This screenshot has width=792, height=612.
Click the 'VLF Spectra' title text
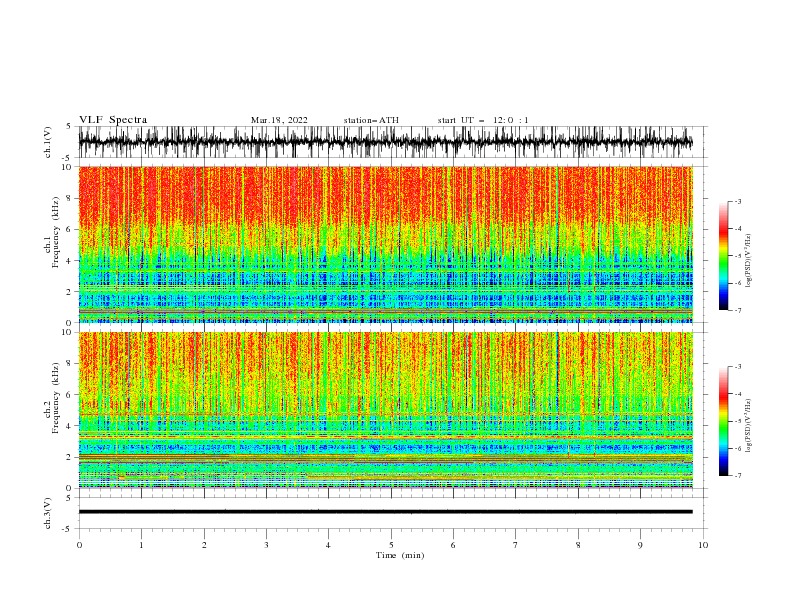tap(113, 120)
